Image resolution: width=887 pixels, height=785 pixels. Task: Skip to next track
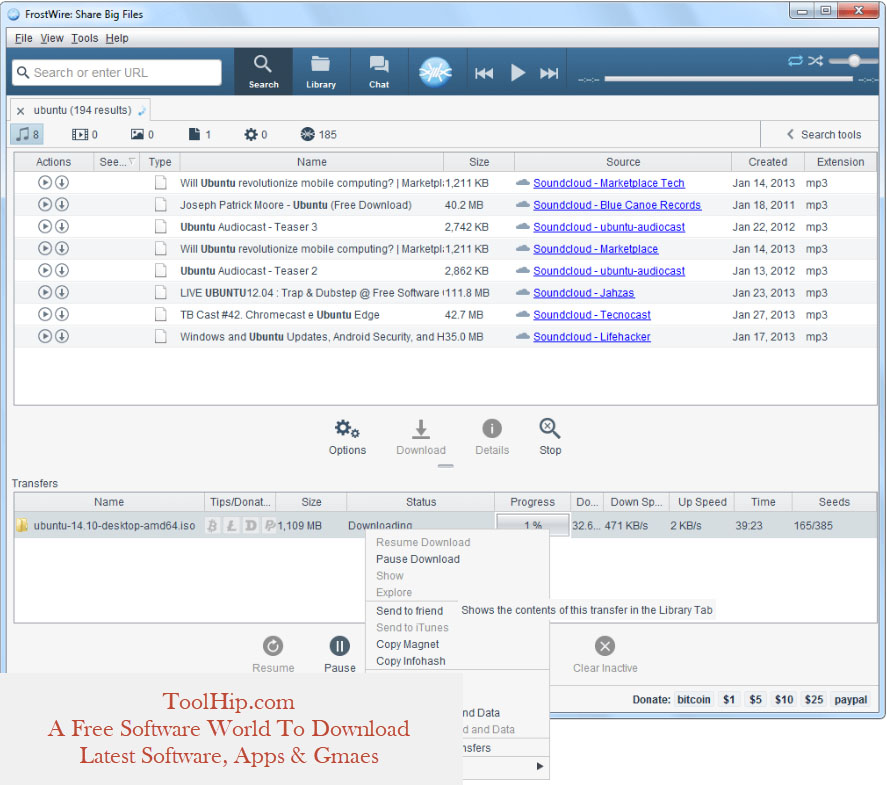[x=549, y=73]
